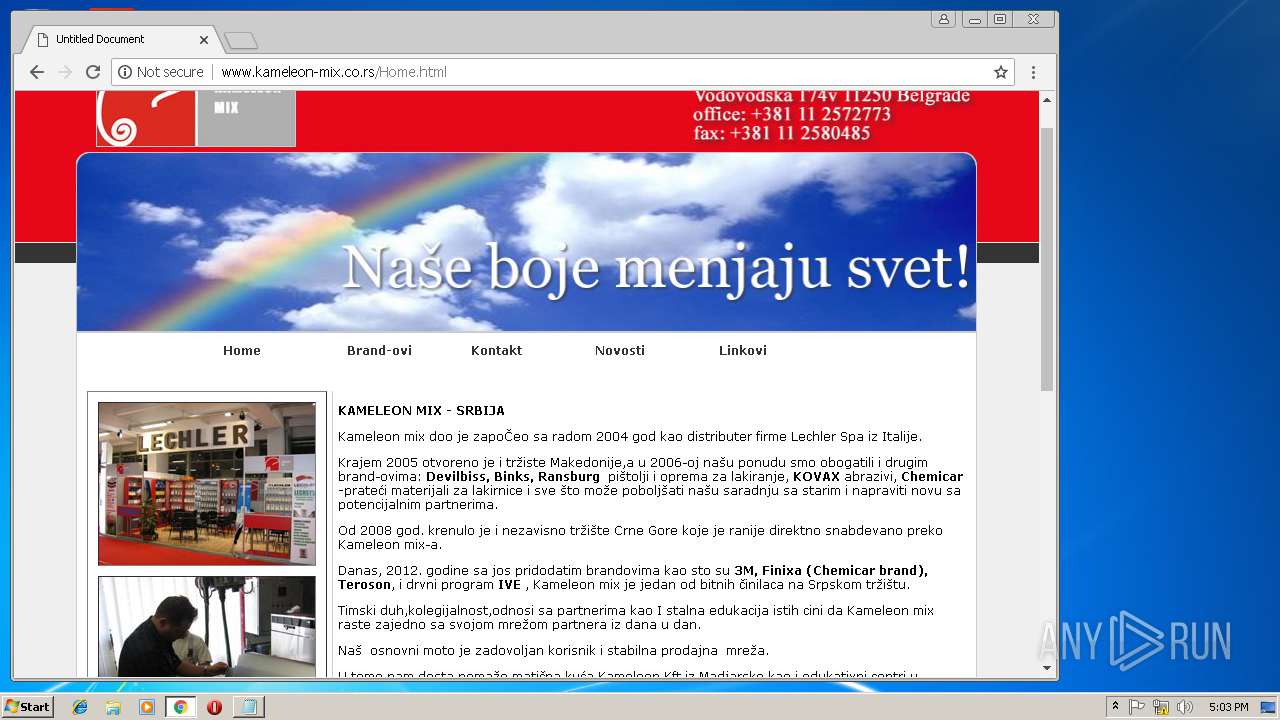Click the volume speaker tray icon
This screenshot has width=1280, height=720.
tap(1185, 707)
